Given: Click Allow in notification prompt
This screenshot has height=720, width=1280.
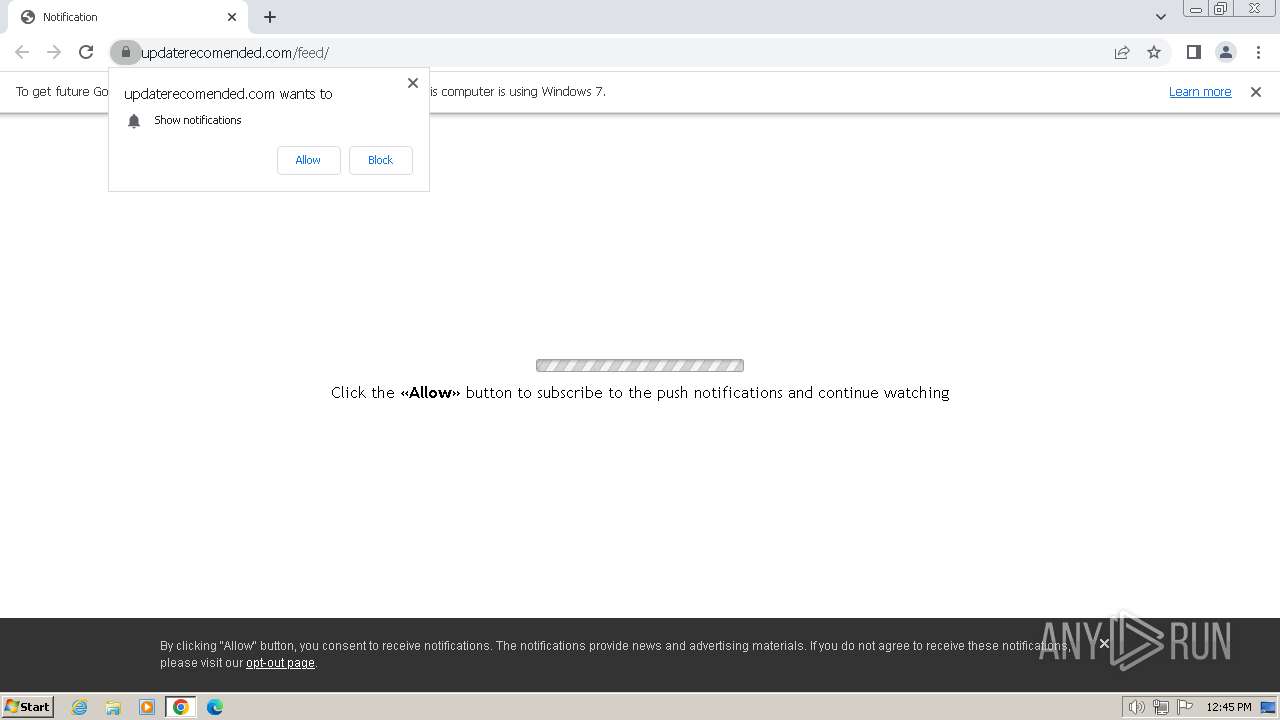Looking at the screenshot, I should click(x=308, y=160).
